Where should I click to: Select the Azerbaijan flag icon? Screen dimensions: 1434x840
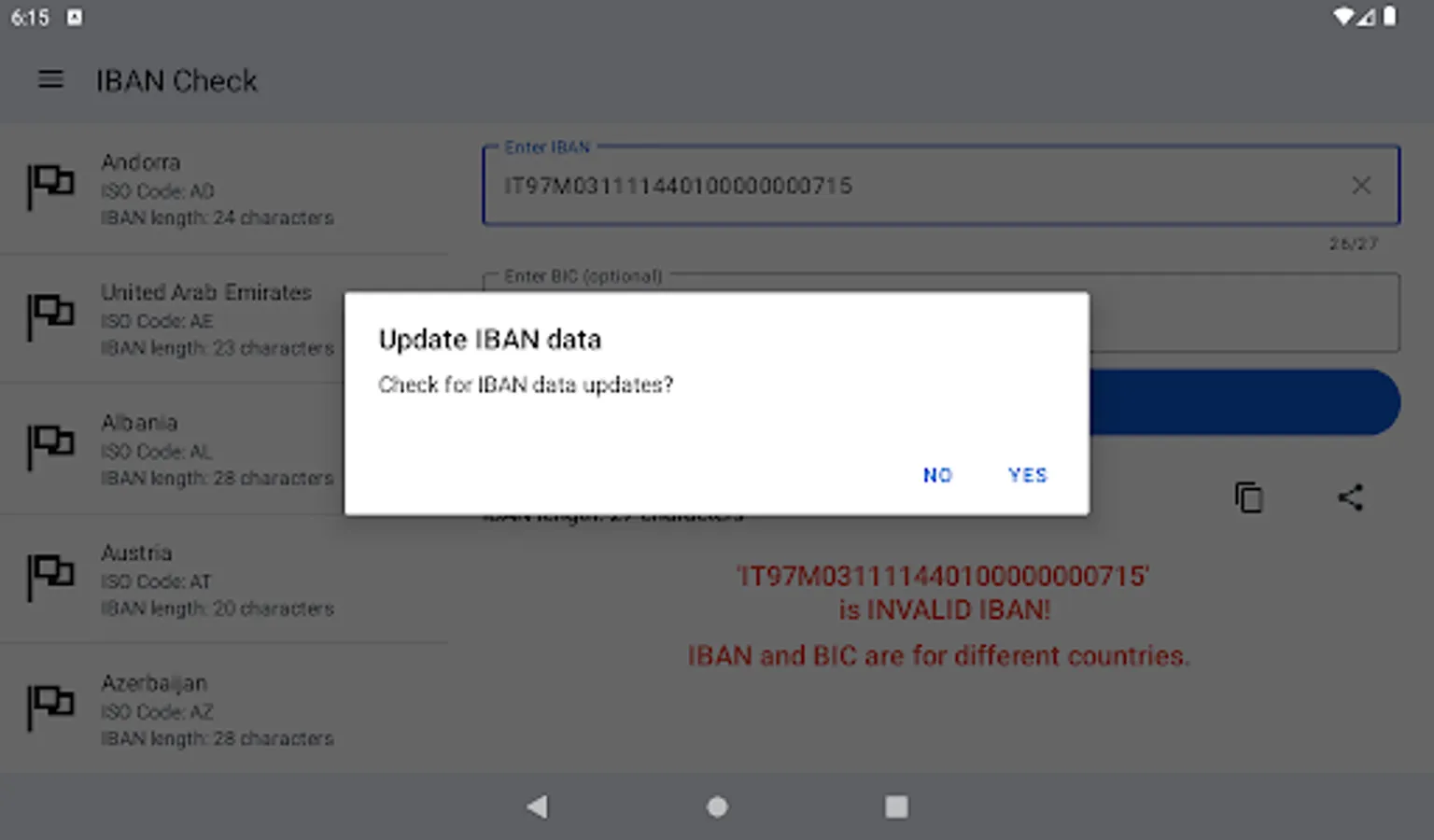pos(50,707)
